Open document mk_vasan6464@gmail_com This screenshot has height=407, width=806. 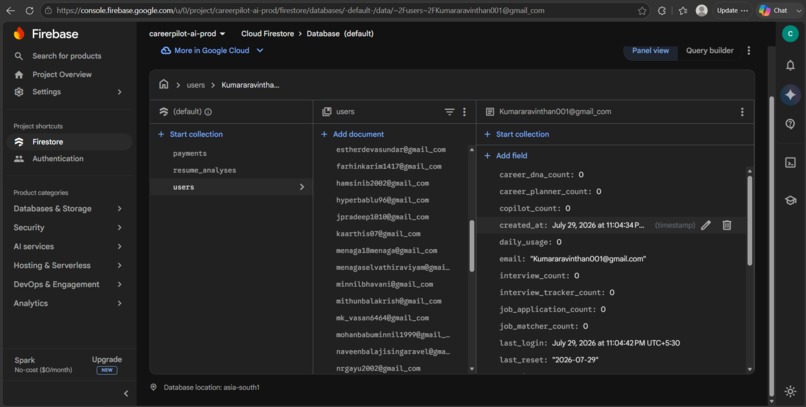pyautogui.click(x=382, y=318)
